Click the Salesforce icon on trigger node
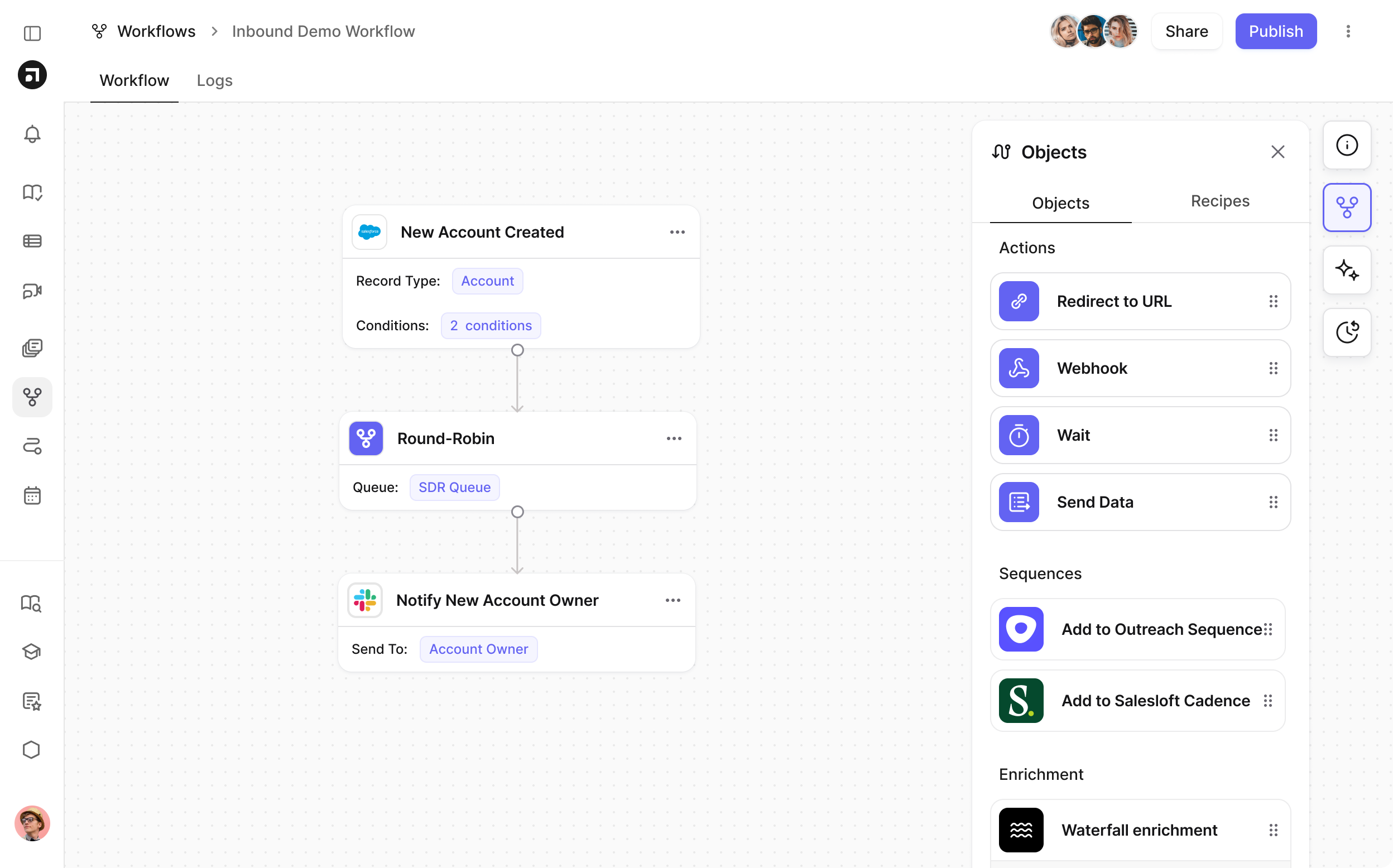This screenshot has height=868, width=1393. (369, 232)
